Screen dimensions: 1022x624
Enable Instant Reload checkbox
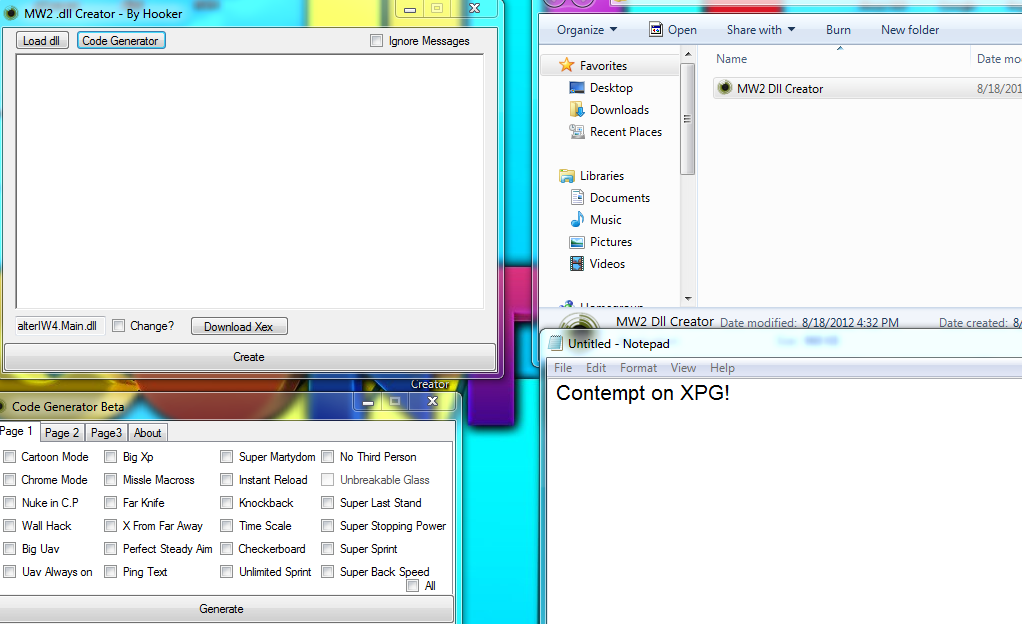coord(226,480)
